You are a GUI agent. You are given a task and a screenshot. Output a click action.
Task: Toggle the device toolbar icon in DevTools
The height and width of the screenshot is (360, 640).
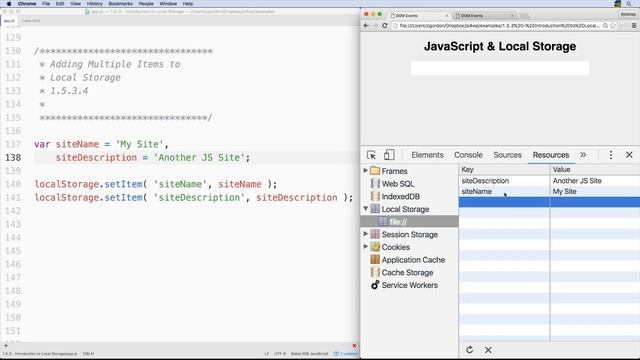389,155
